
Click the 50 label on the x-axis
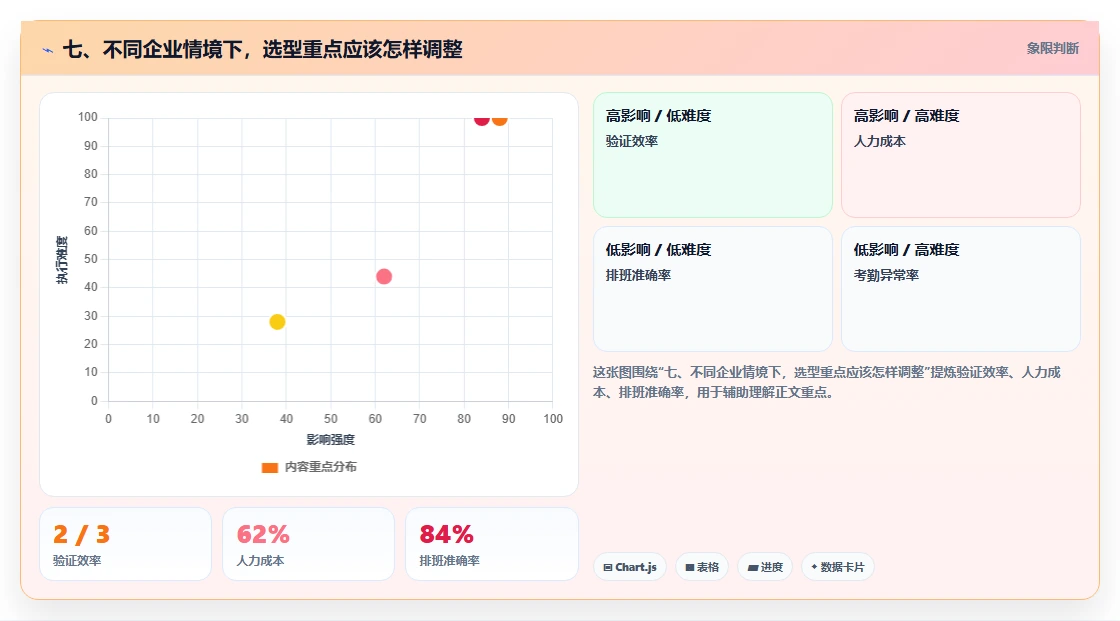[331, 419]
